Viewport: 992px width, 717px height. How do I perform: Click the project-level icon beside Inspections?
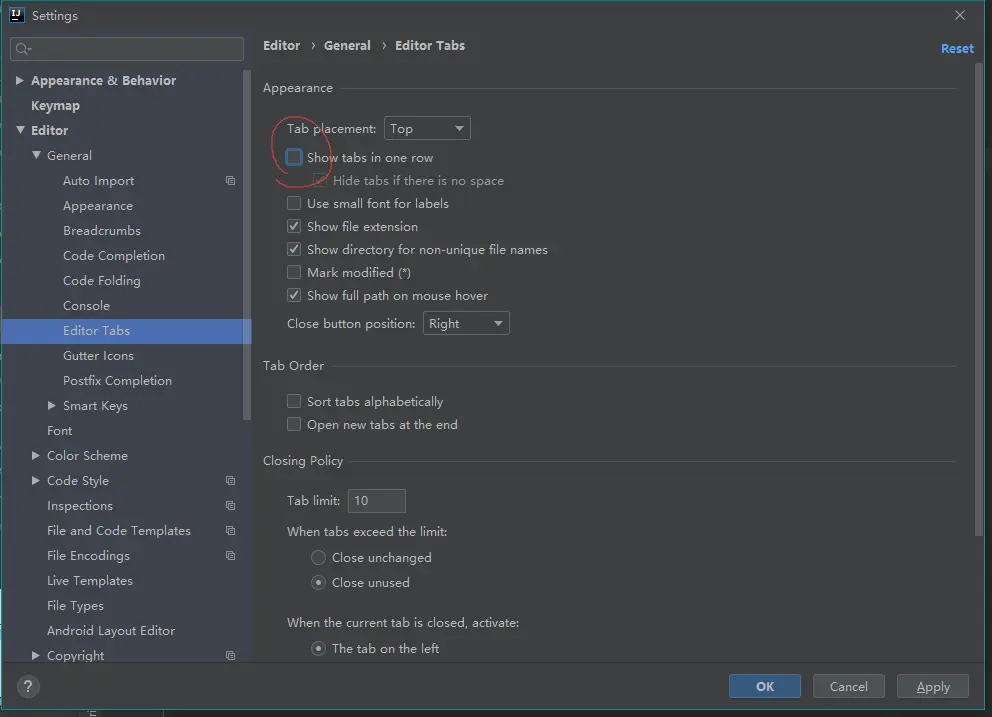click(x=230, y=506)
